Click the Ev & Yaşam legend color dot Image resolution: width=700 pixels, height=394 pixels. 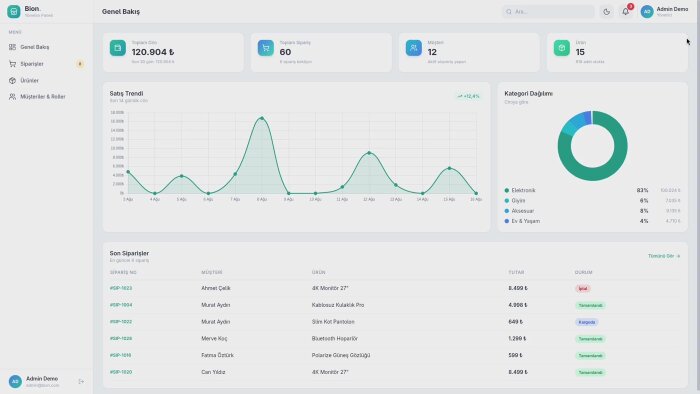pyautogui.click(x=507, y=221)
